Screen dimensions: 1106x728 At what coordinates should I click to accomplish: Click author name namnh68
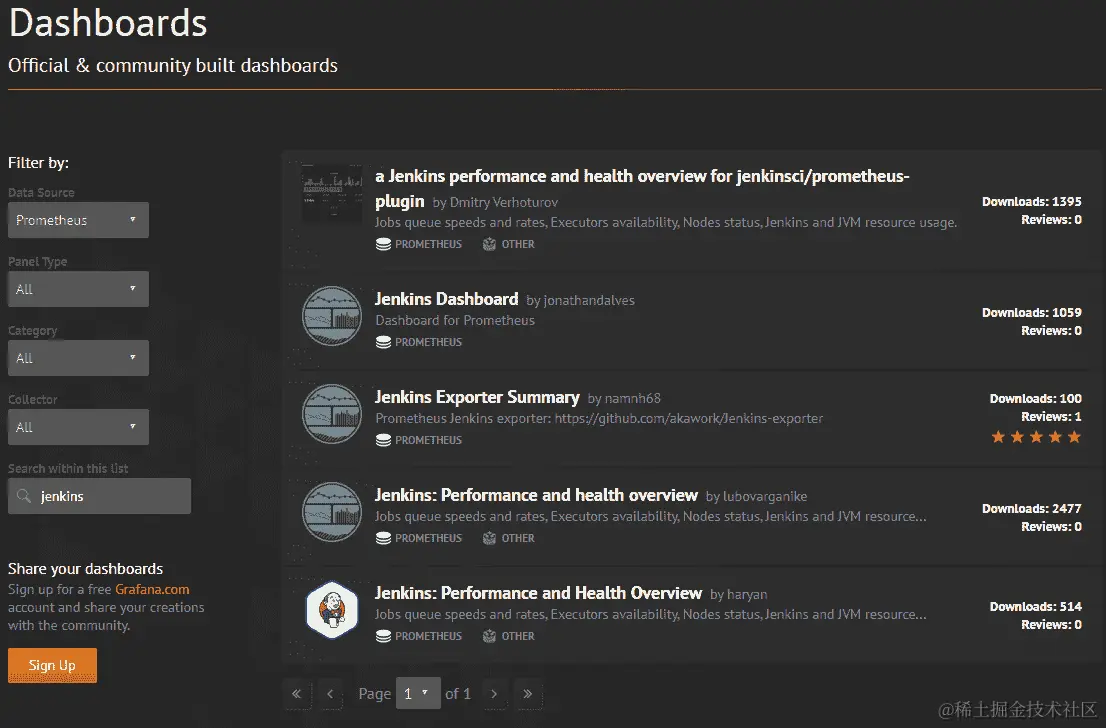pos(632,399)
